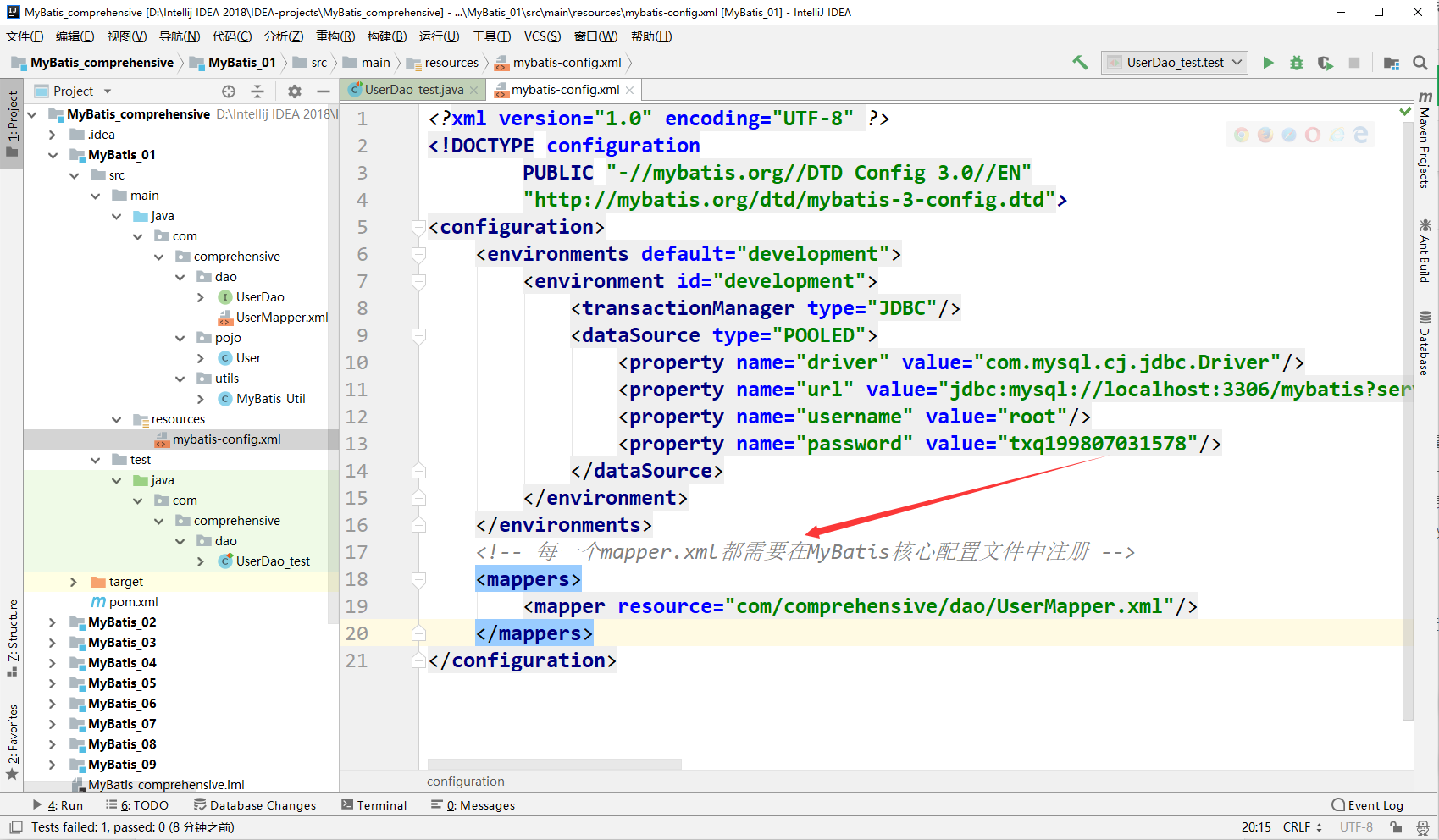
Task: Open the run configuration dropdown UserDao_test.test
Action: click(x=1175, y=63)
